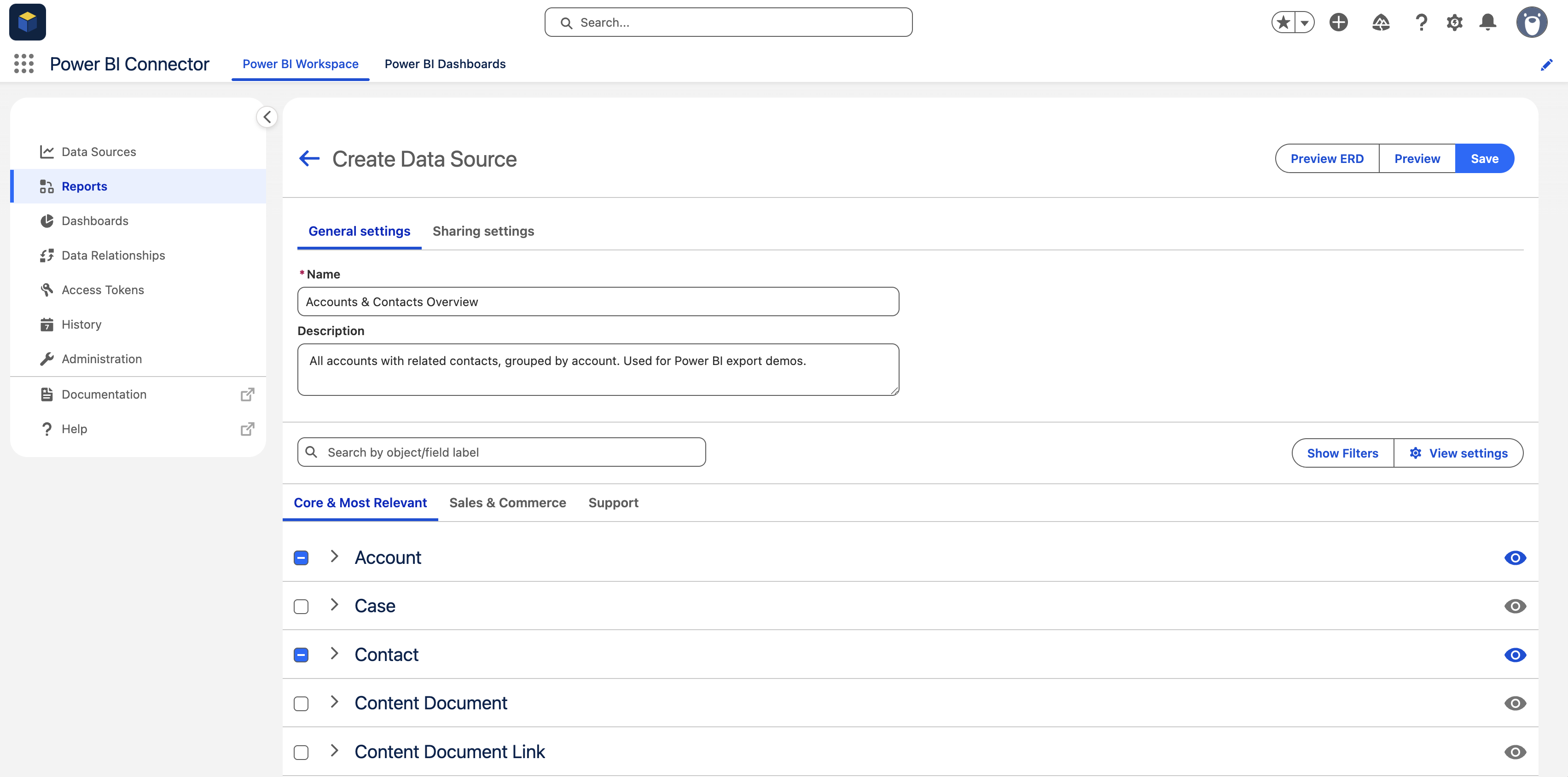Open the Documentation link in sidebar
The image size is (1568, 777).
click(x=138, y=394)
